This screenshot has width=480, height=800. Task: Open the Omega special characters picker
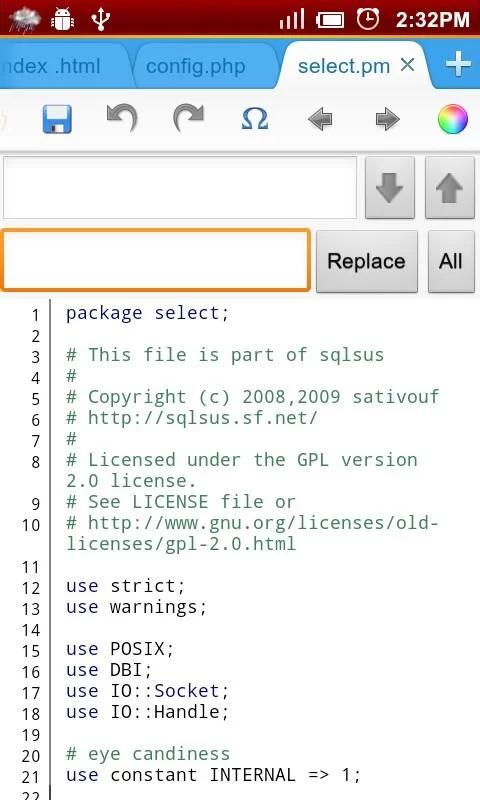(x=255, y=119)
